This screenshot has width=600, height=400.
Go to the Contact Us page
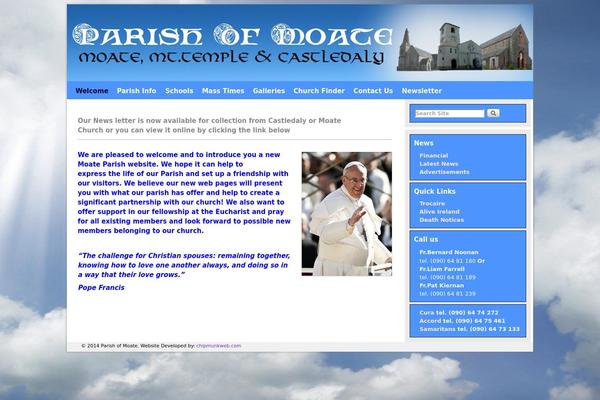pos(373,91)
